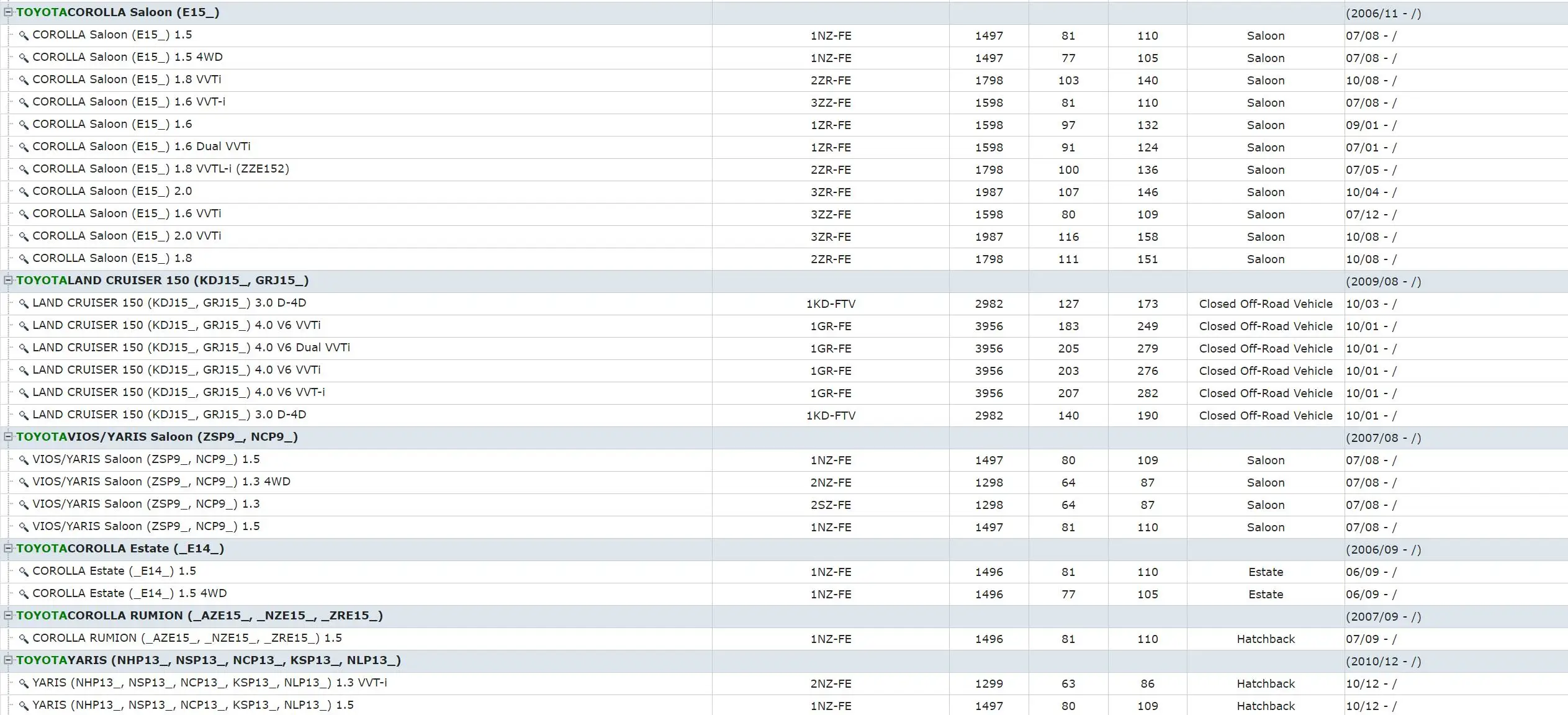Image resolution: width=1568 pixels, height=715 pixels.
Task: Click magnifier icon for COROLLA Estate (_E14_) 1.5
Action: tap(24, 572)
